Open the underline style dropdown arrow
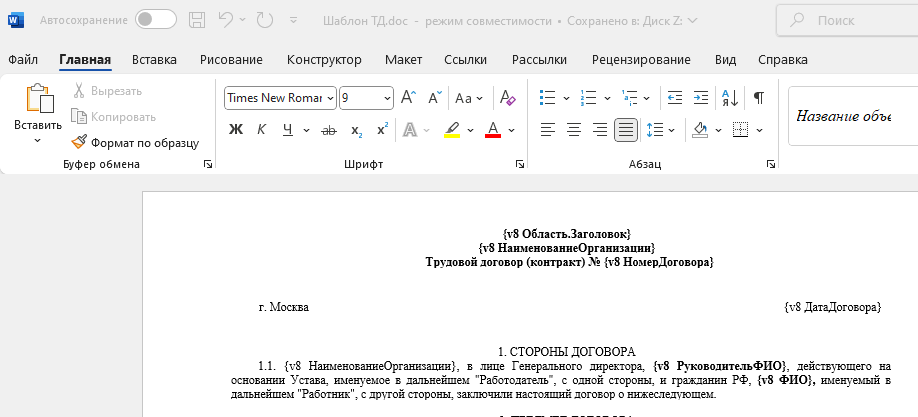The image size is (918, 417). [306, 130]
